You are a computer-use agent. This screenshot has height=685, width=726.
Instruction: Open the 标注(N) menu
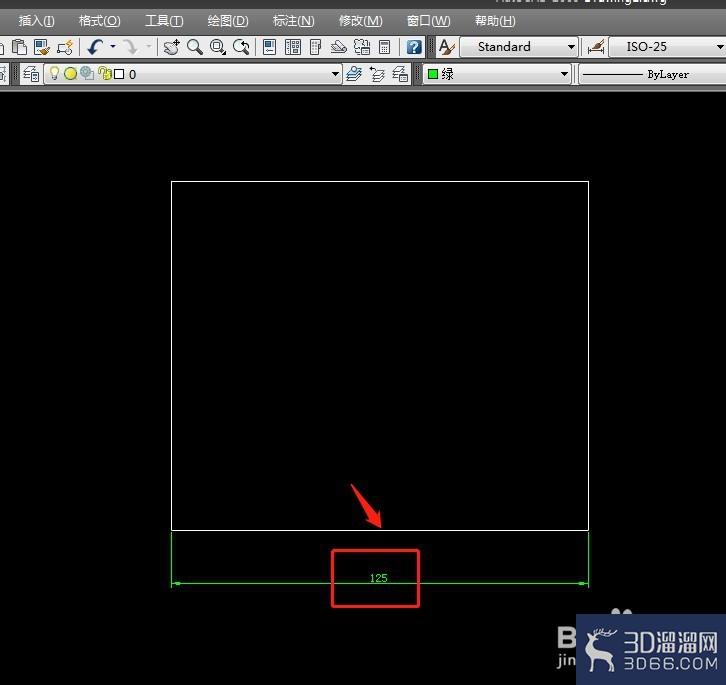click(x=294, y=21)
